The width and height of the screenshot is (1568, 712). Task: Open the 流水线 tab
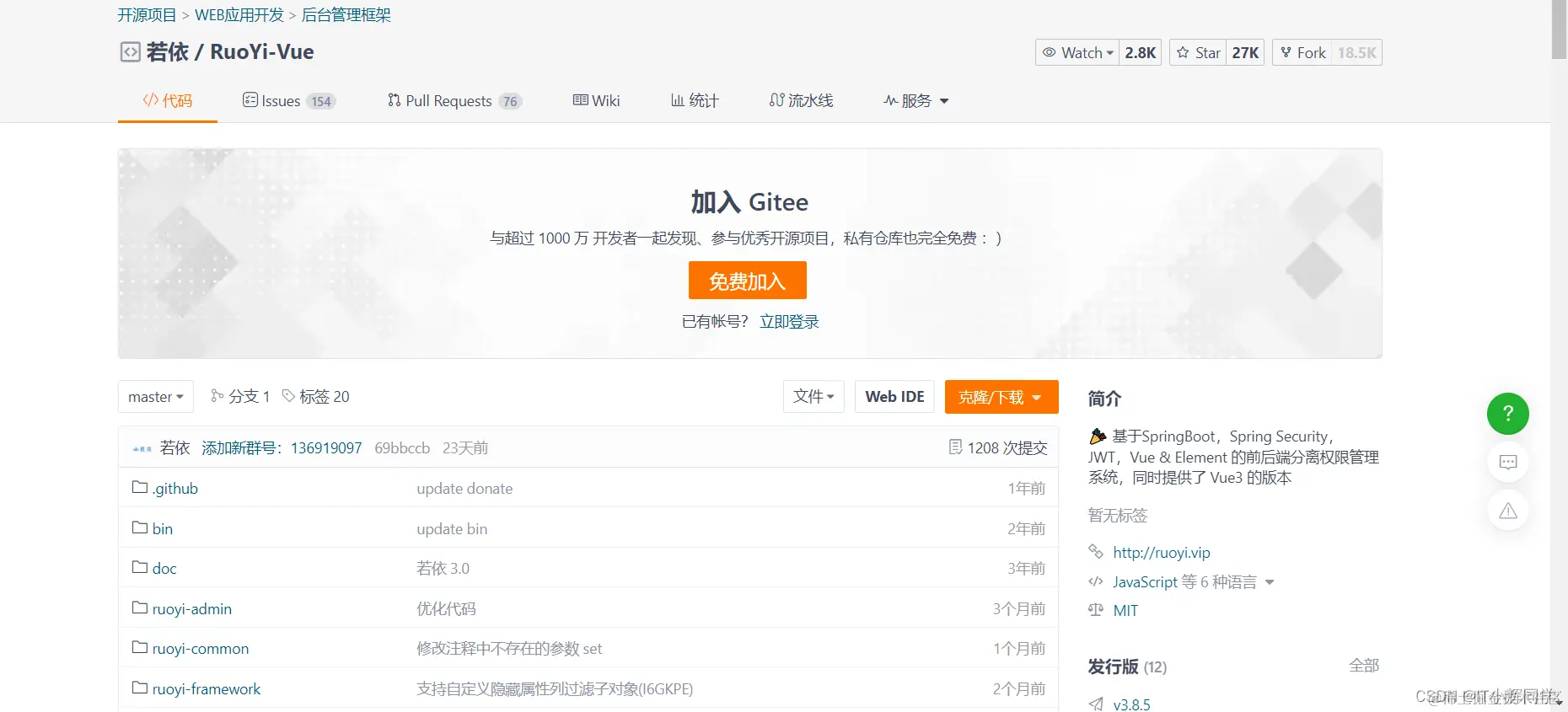tap(801, 101)
